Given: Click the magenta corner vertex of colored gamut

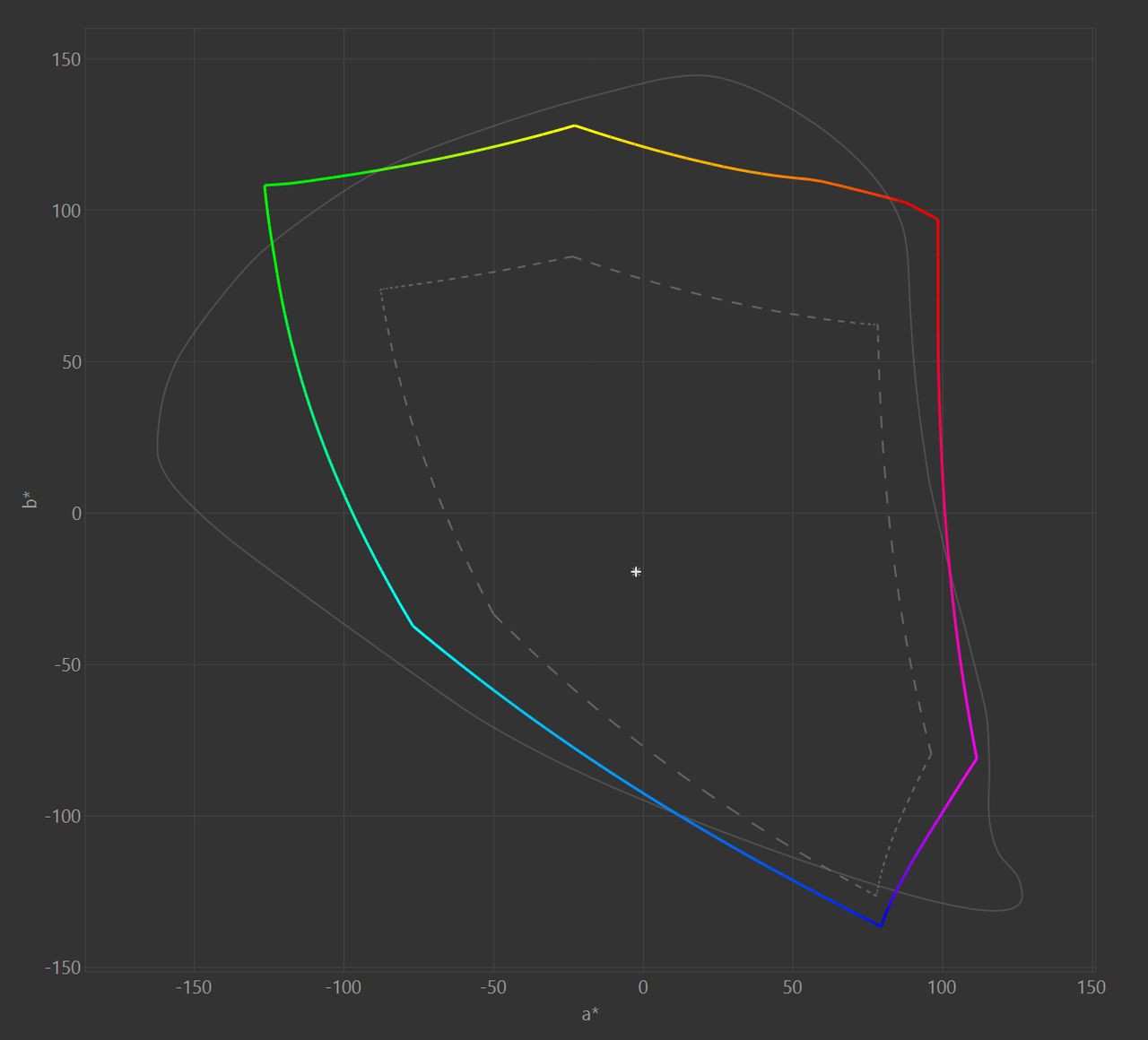Looking at the screenshot, I should click(976, 758).
